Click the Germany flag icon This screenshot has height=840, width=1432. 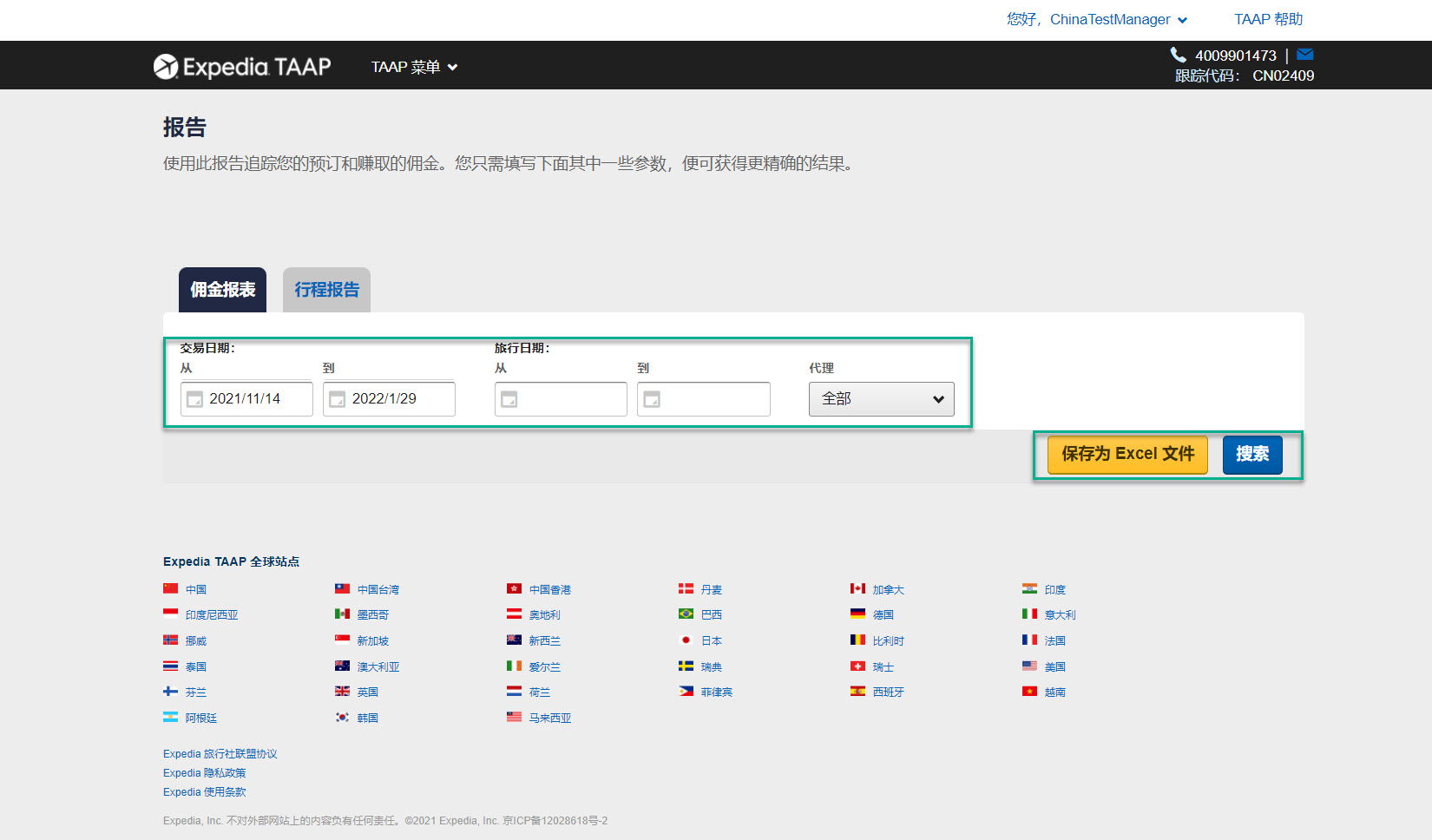(x=858, y=614)
